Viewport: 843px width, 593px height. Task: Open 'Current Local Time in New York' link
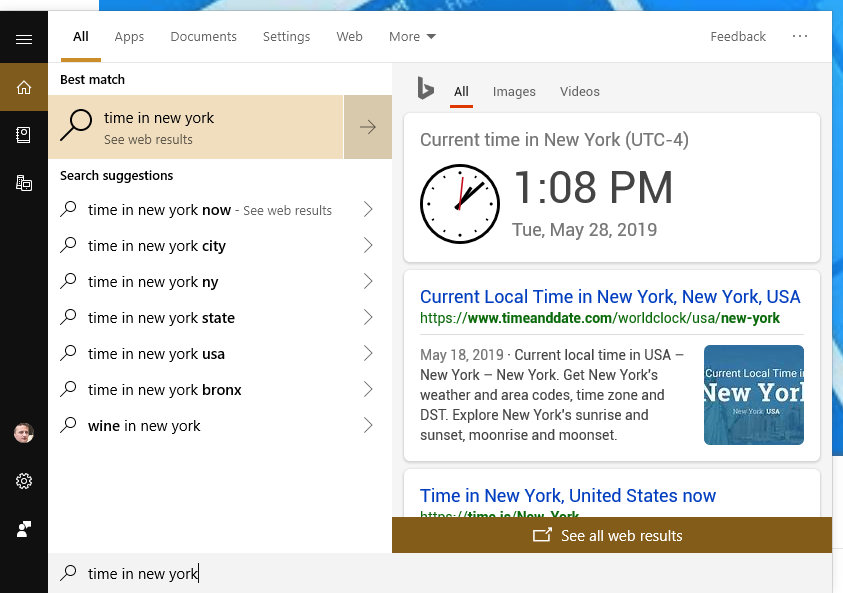click(610, 297)
